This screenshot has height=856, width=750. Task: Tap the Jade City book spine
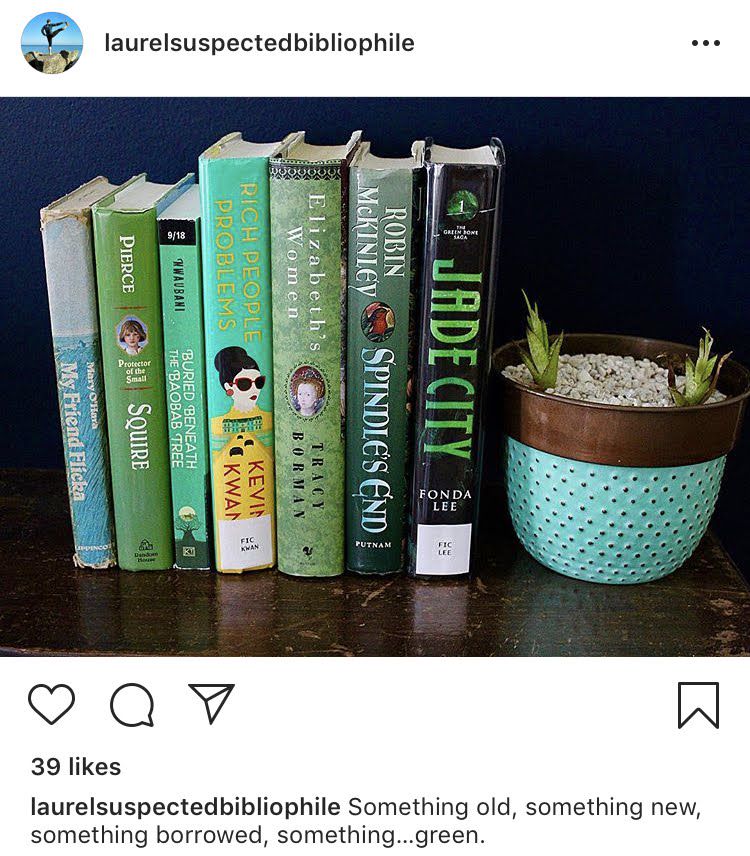pyautogui.click(x=454, y=360)
